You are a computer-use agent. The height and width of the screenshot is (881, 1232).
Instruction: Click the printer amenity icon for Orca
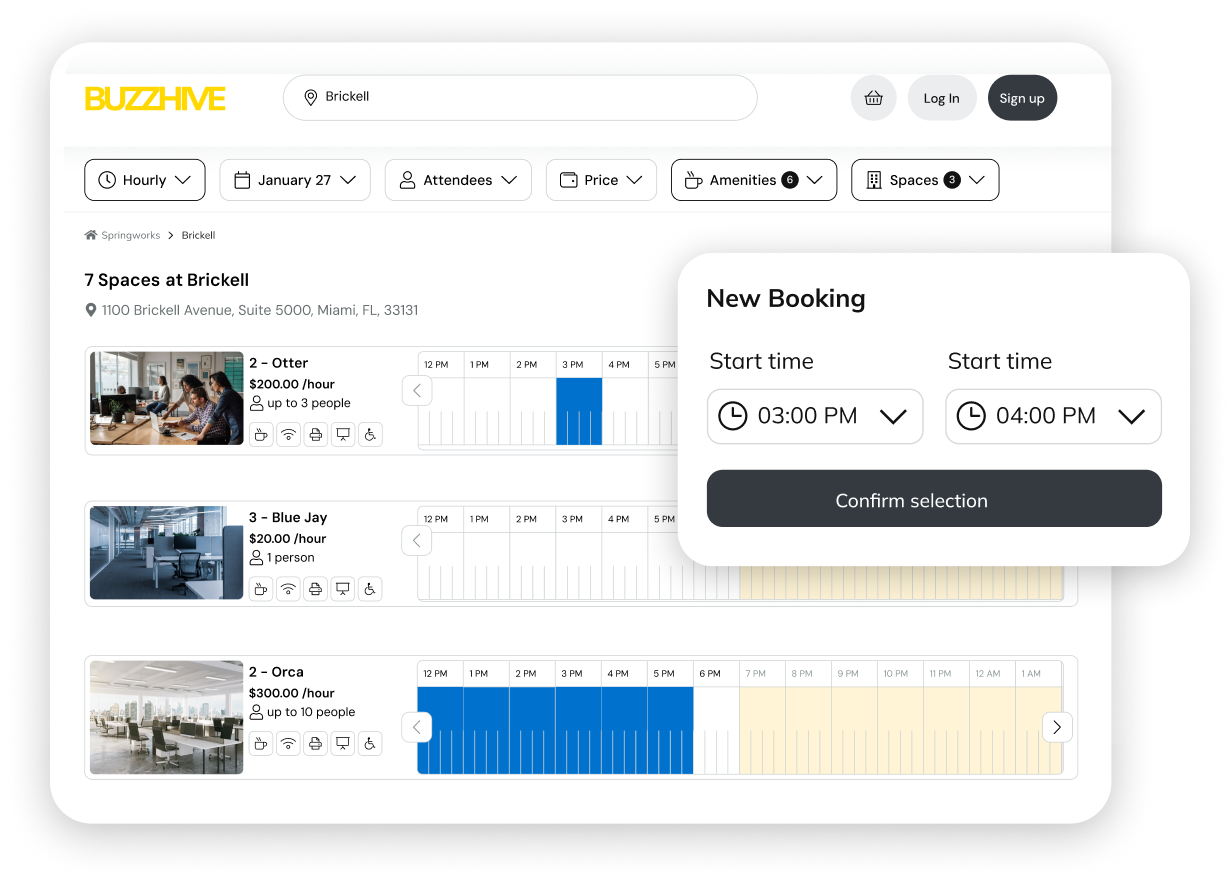tap(315, 743)
